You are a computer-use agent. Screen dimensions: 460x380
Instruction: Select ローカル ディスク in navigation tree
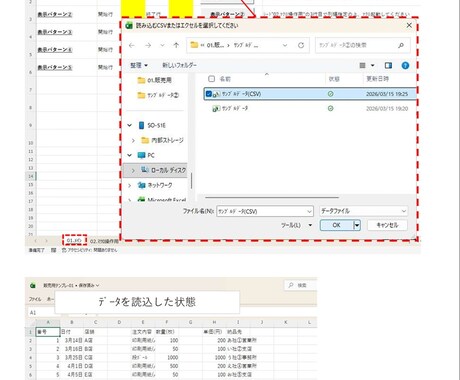[163, 170]
